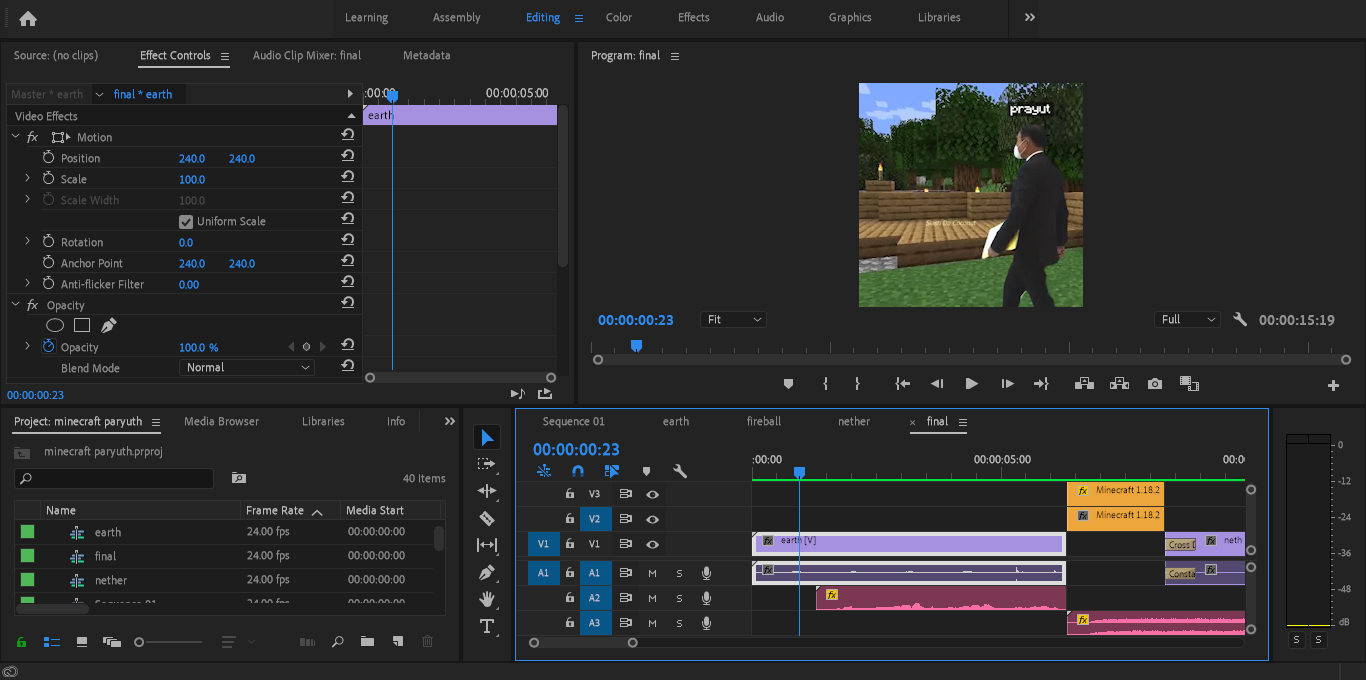Select the Type tool
This screenshot has width=1366, height=680.
(x=487, y=626)
